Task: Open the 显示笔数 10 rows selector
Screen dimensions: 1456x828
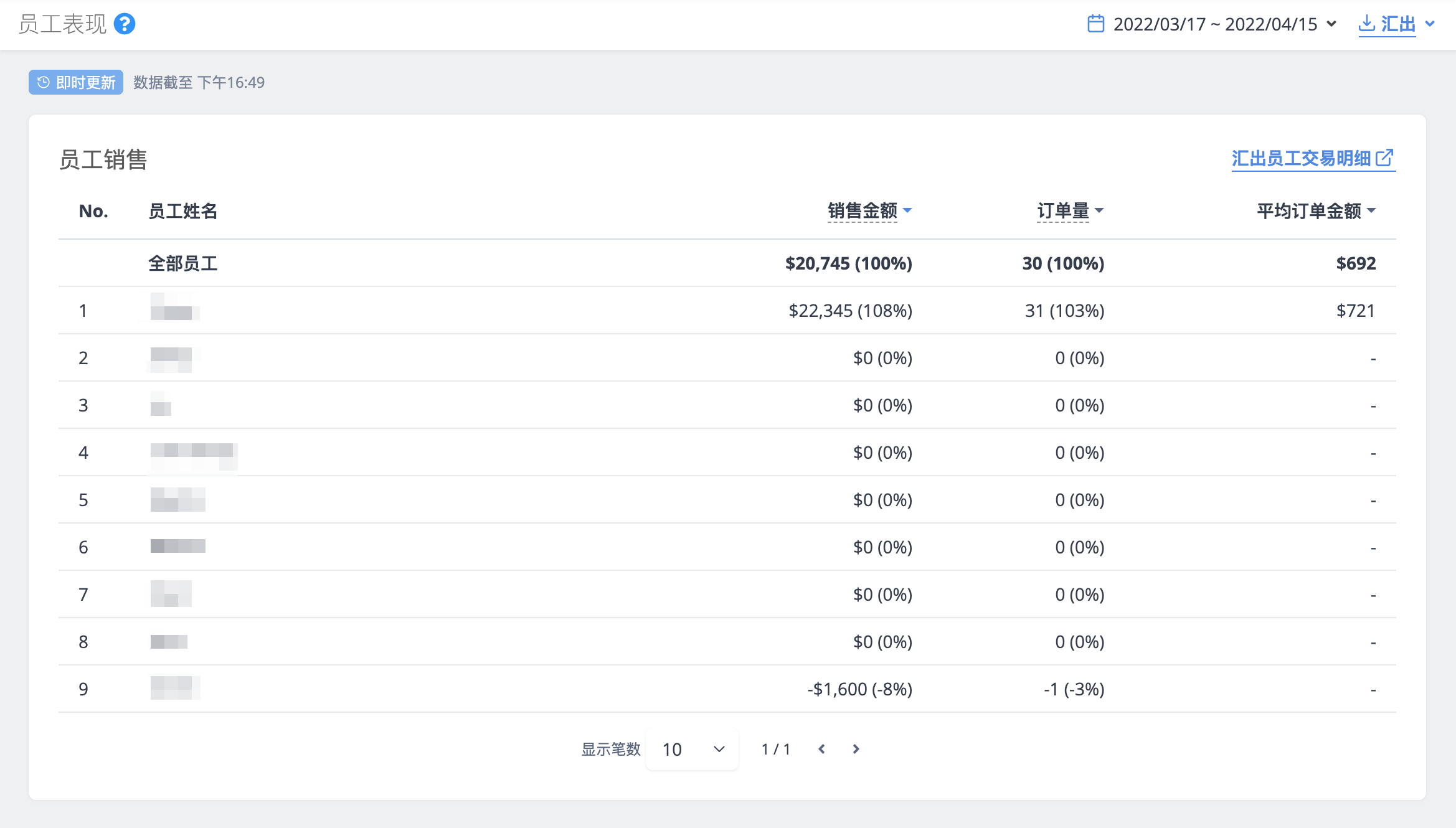Action: pos(693,749)
